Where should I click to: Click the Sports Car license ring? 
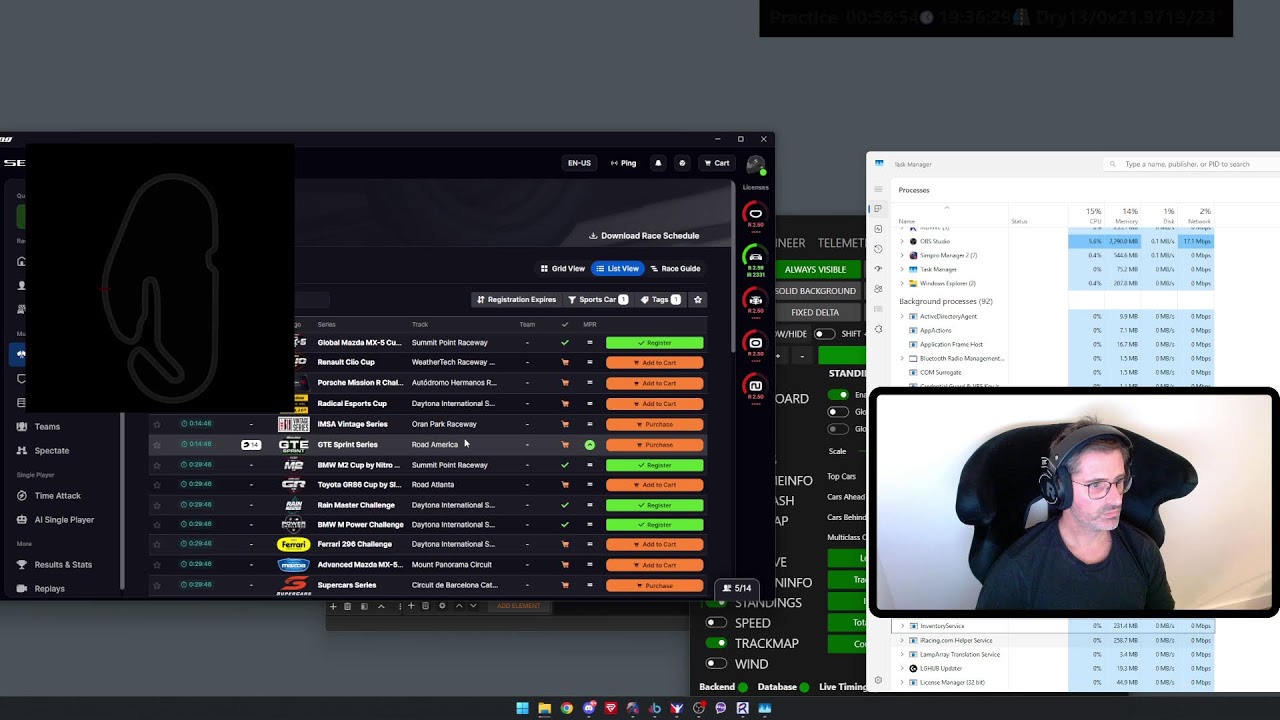point(756,257)
